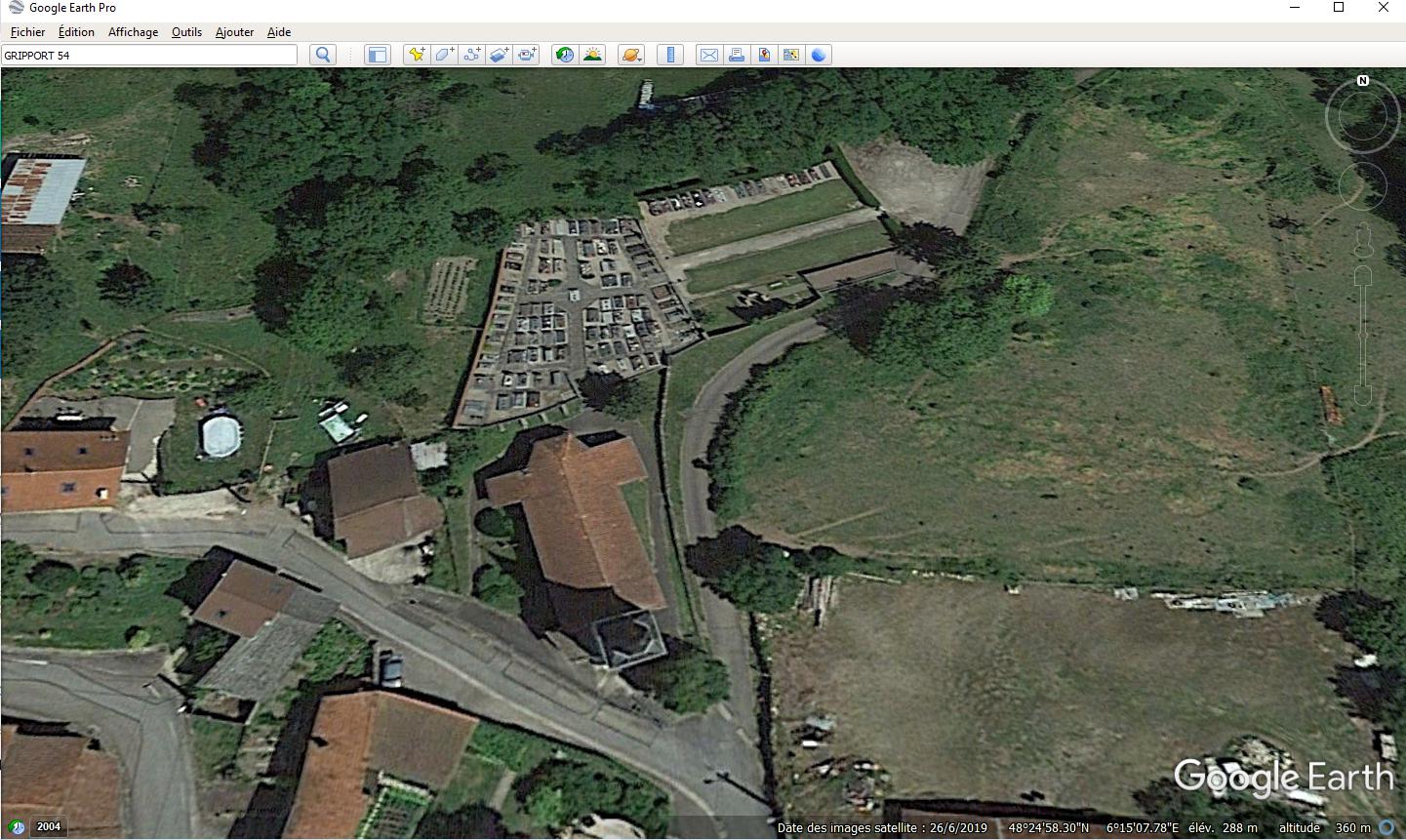The width and height of the screenshot is (1406, 840).
Task: Click the look-around joystick center
Action: 1363,117
